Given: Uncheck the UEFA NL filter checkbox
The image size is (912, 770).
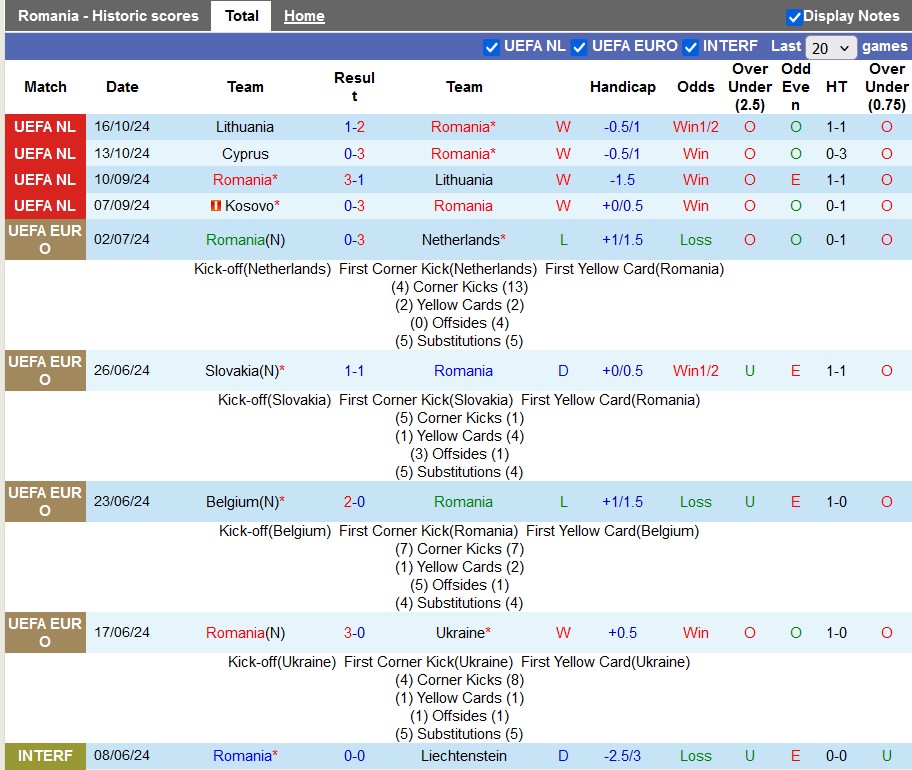Looking at the screenshot, I should pos(491,47).
